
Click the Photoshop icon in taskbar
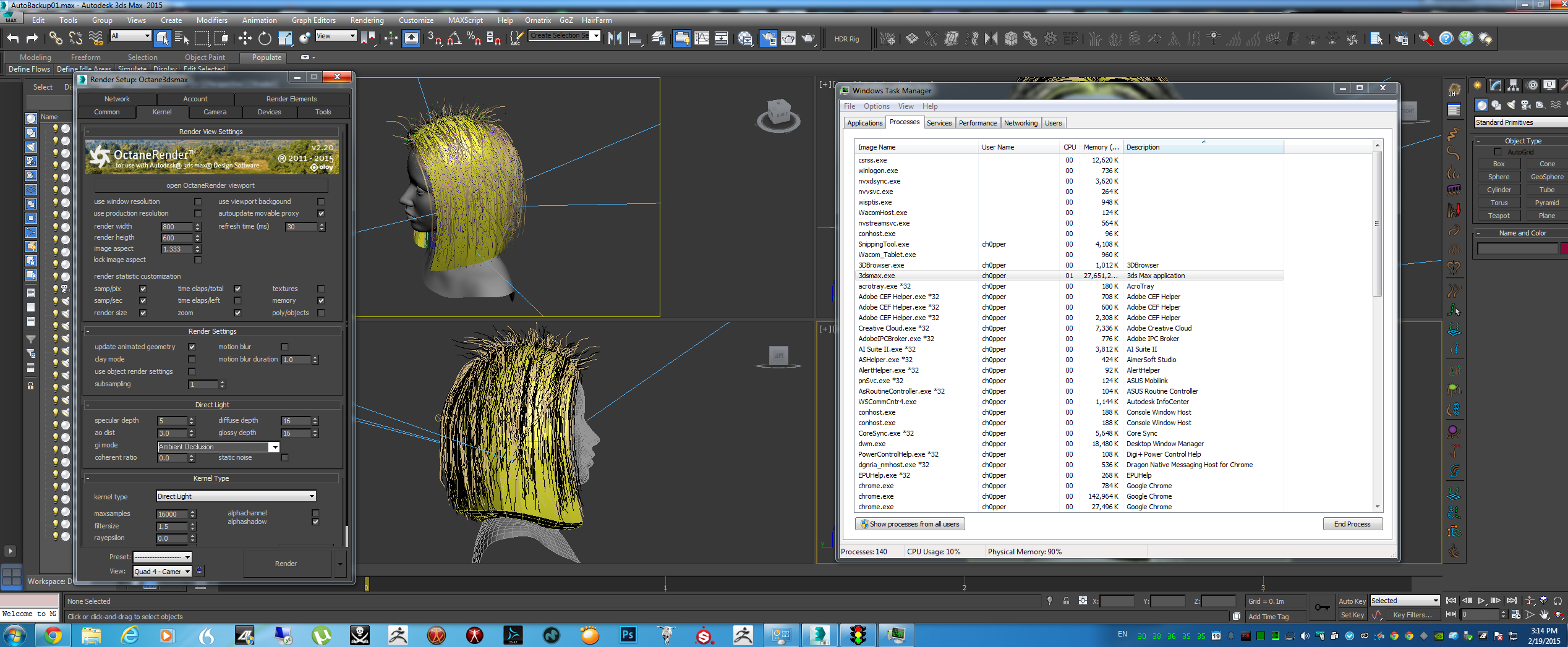628,635
